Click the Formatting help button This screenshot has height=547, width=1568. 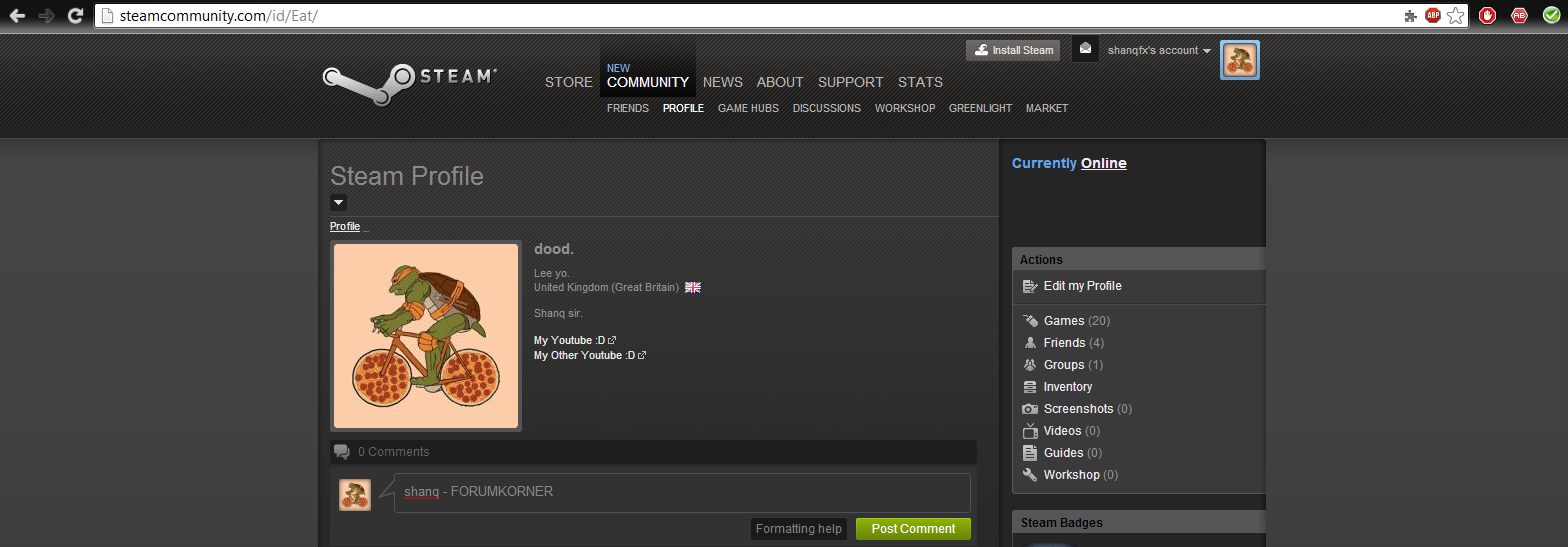pyautogui.click(x=799, y=529)
